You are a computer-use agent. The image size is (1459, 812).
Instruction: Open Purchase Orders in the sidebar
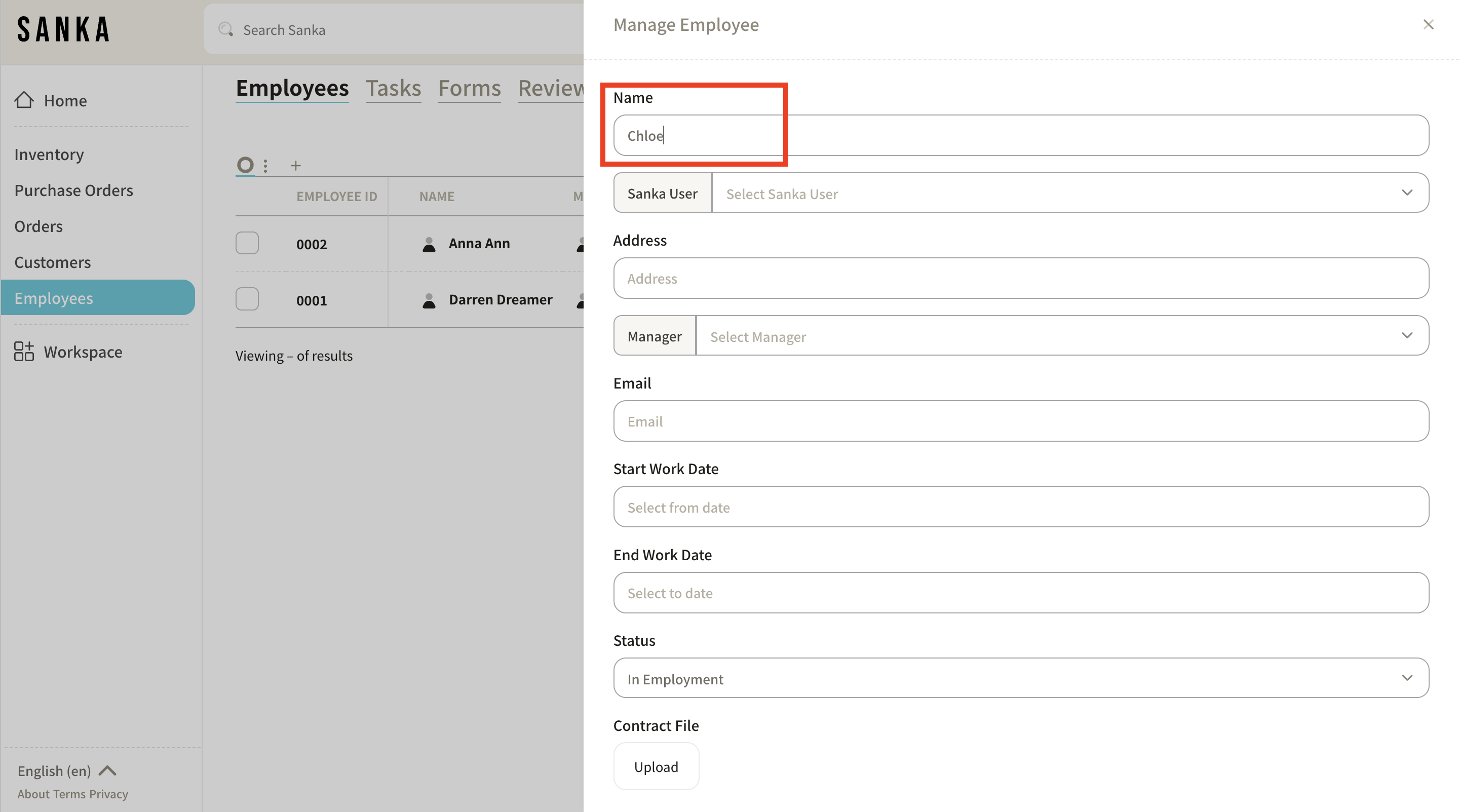pyautogui.click(x=73, y=190)
